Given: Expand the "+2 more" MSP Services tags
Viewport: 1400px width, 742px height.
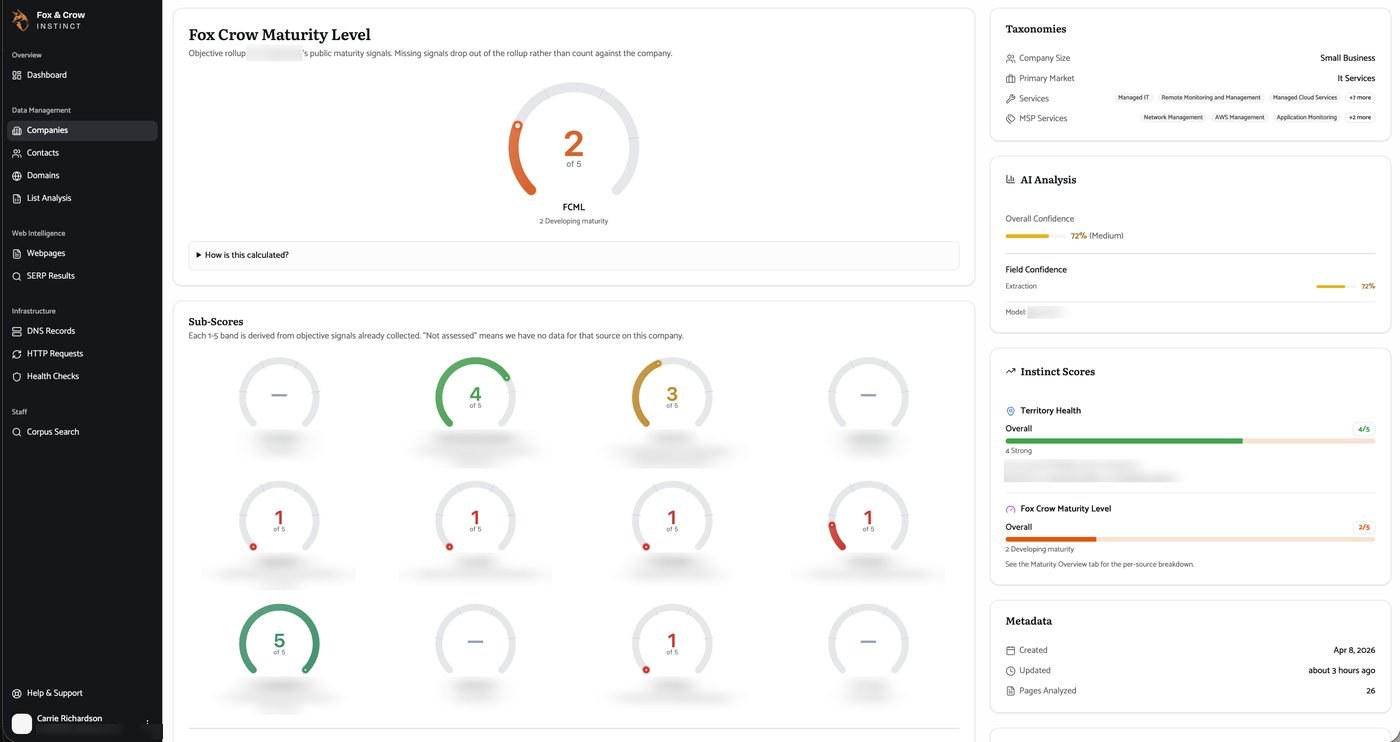Looking at the screenshot, I should click(x=1360, y=118).
